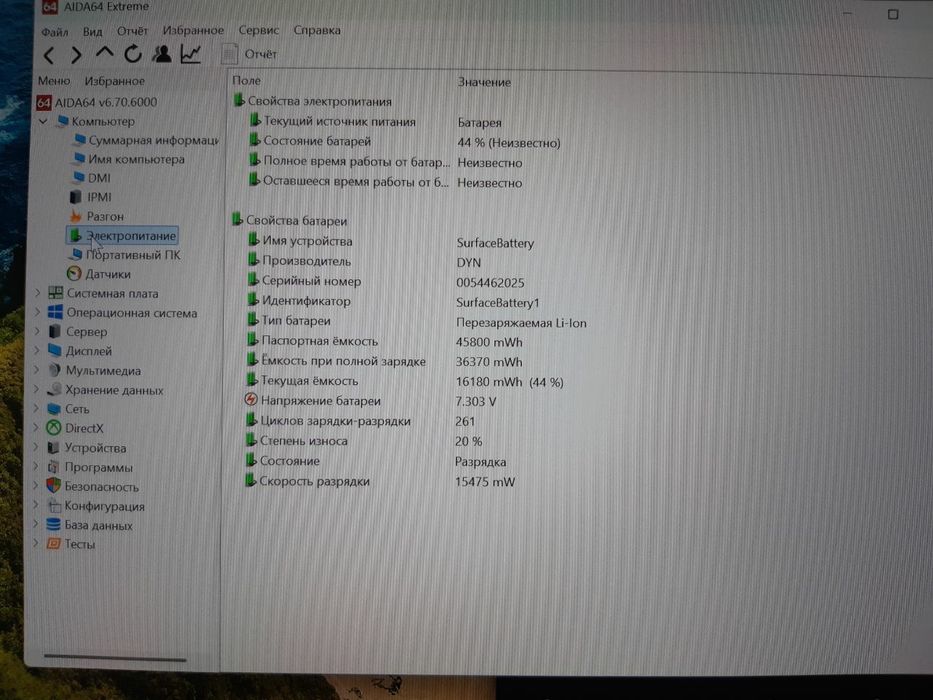Screen dimensions: 933x700
Task: Click the Устройства icon in tree
Action: [x=54, y=448]
